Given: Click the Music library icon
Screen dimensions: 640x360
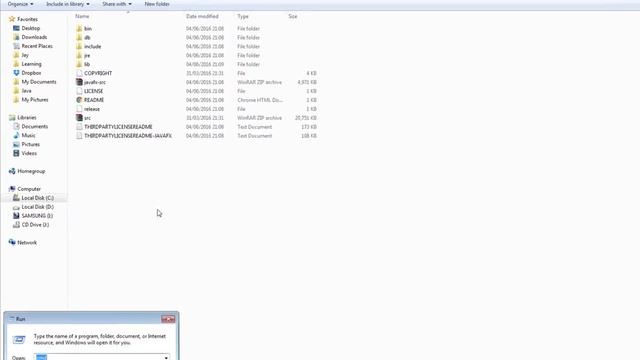Looking at the screenshot, I should click(16, 136).
